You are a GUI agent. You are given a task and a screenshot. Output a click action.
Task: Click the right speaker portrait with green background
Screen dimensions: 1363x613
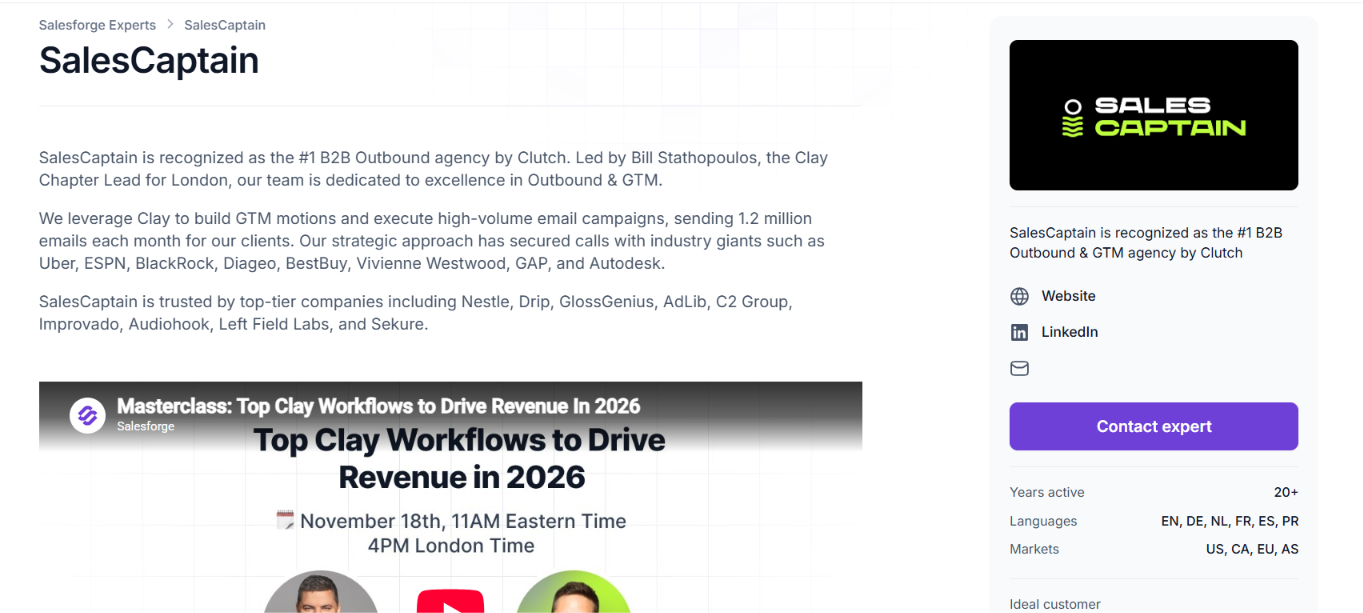point(574,592)
